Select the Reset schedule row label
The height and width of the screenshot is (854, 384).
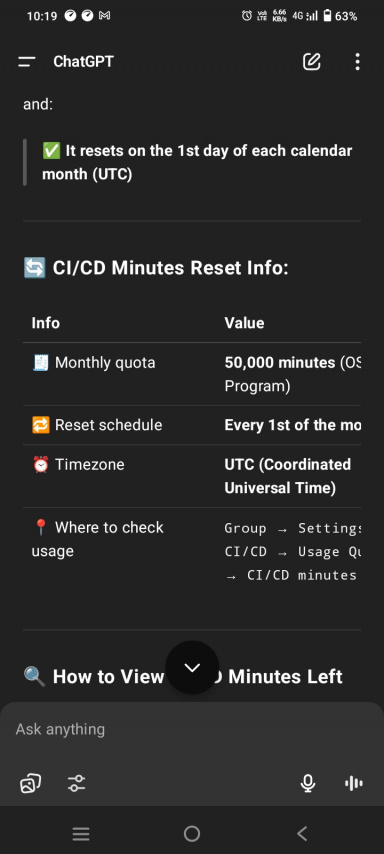pos(97,425)
